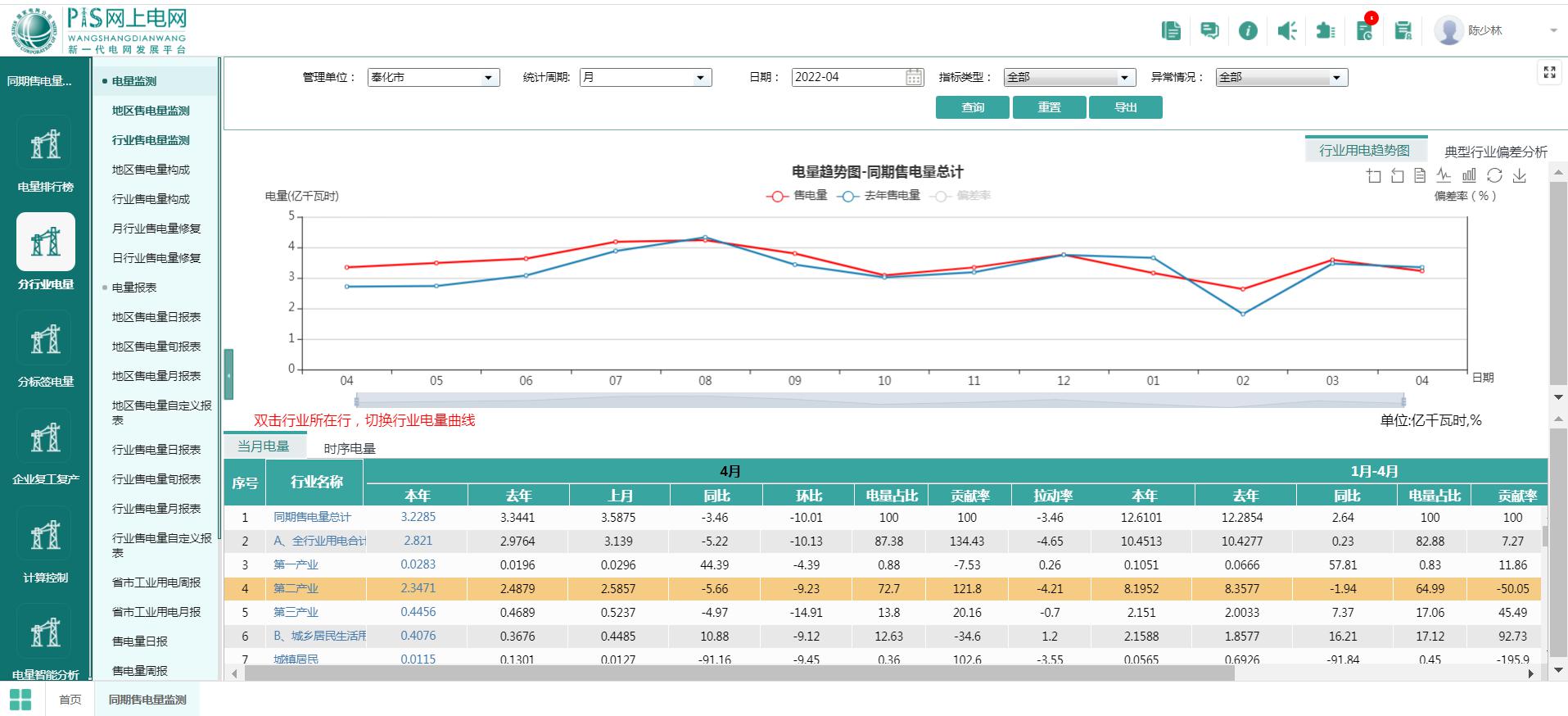Select 分行业电量 sidebar icon
The image size is (1568, 716).
(46, 242)
